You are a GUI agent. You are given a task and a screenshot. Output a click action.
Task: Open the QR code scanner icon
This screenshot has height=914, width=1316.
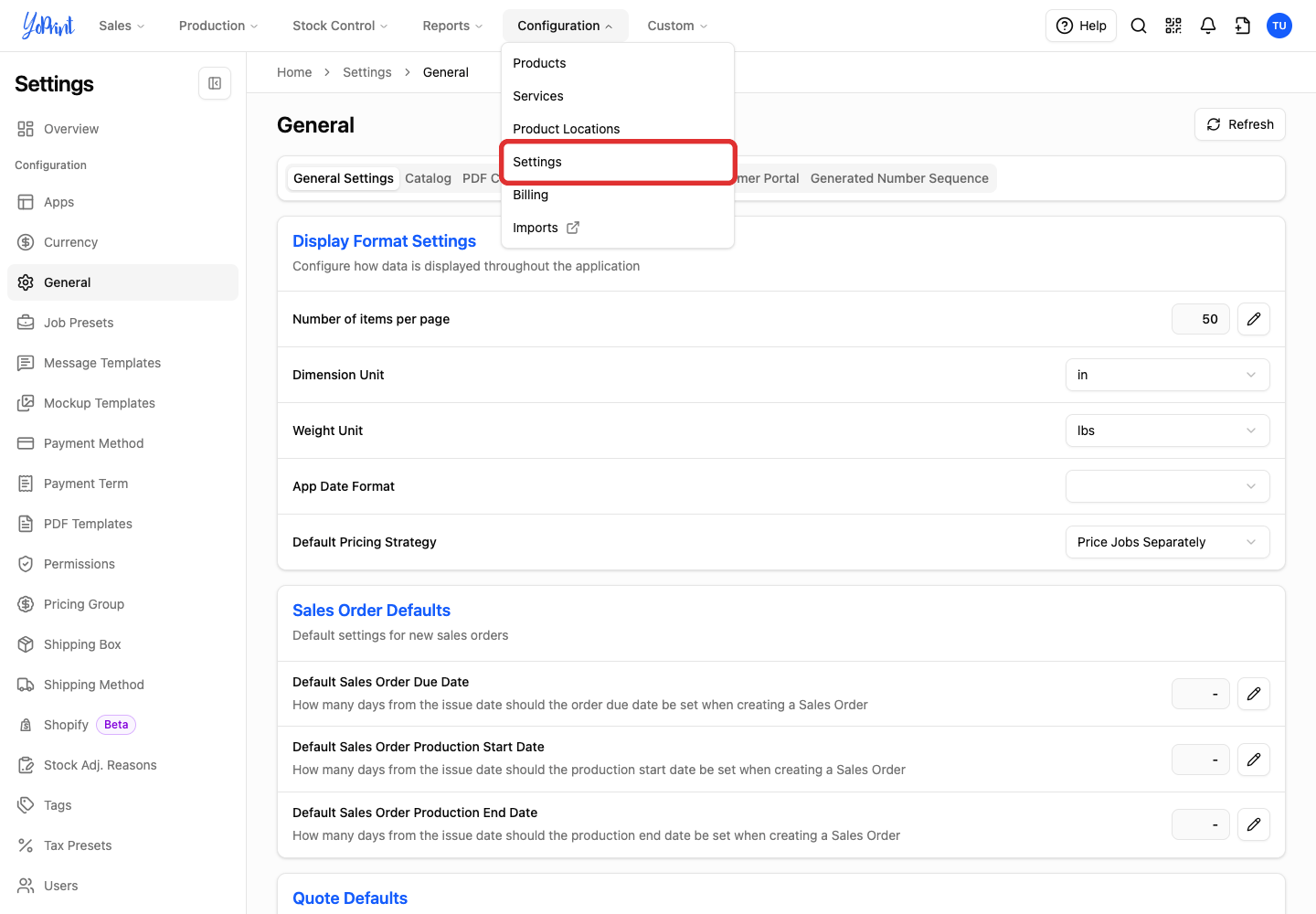[1173, 26]
